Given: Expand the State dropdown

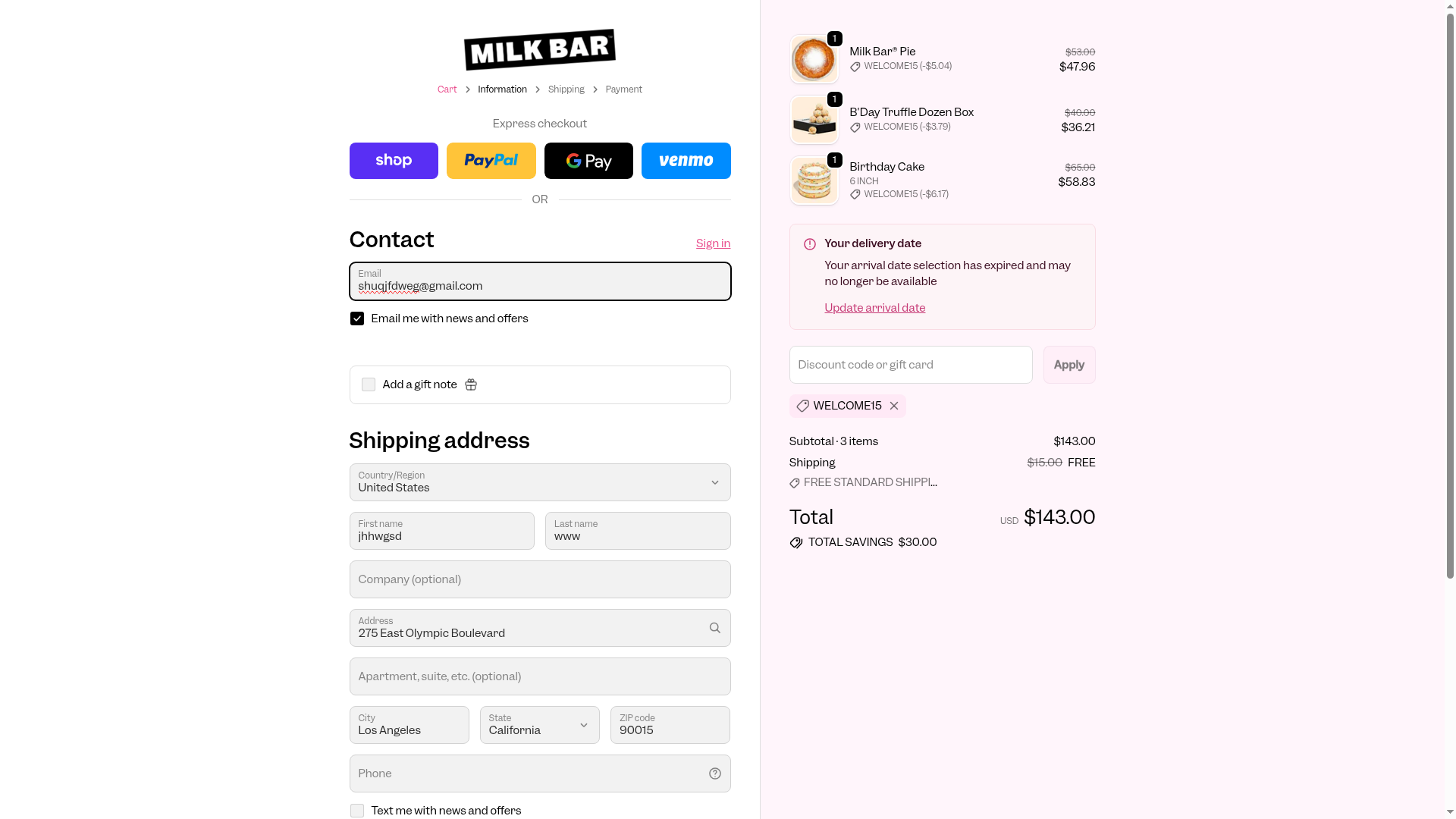Looking at the screenshot, I should pyautogui.click(x=539, y=725).
